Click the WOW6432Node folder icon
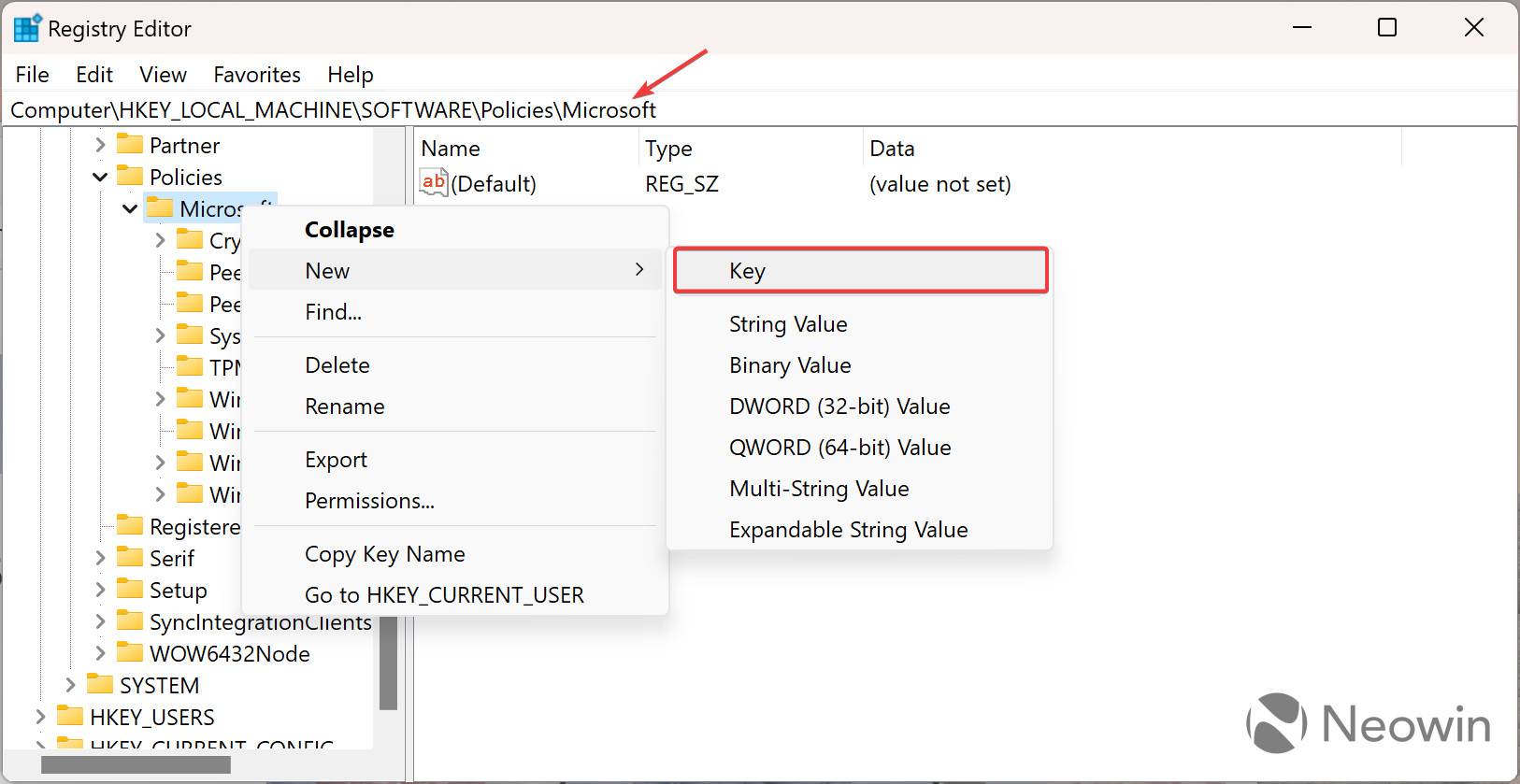The width and height of the screenshot is (1520, 784). click(x=130, y=653)
